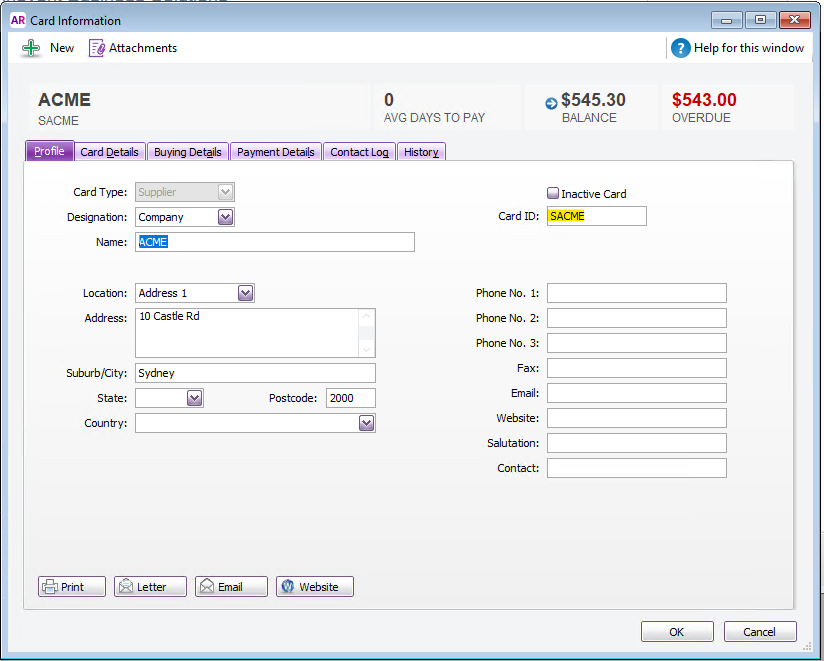This screenshot has width=824, height=661.
Task: Open the Designation dropdown
Action: pos(225,217)
